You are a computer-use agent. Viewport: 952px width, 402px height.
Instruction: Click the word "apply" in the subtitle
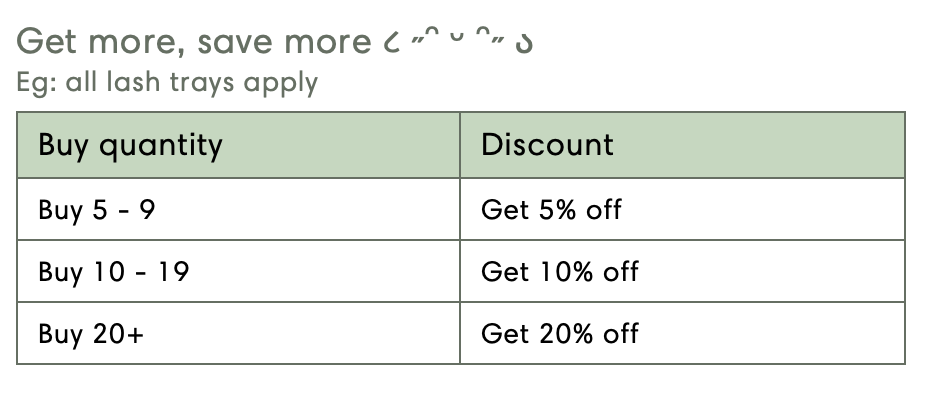click(x=287, y=83)
